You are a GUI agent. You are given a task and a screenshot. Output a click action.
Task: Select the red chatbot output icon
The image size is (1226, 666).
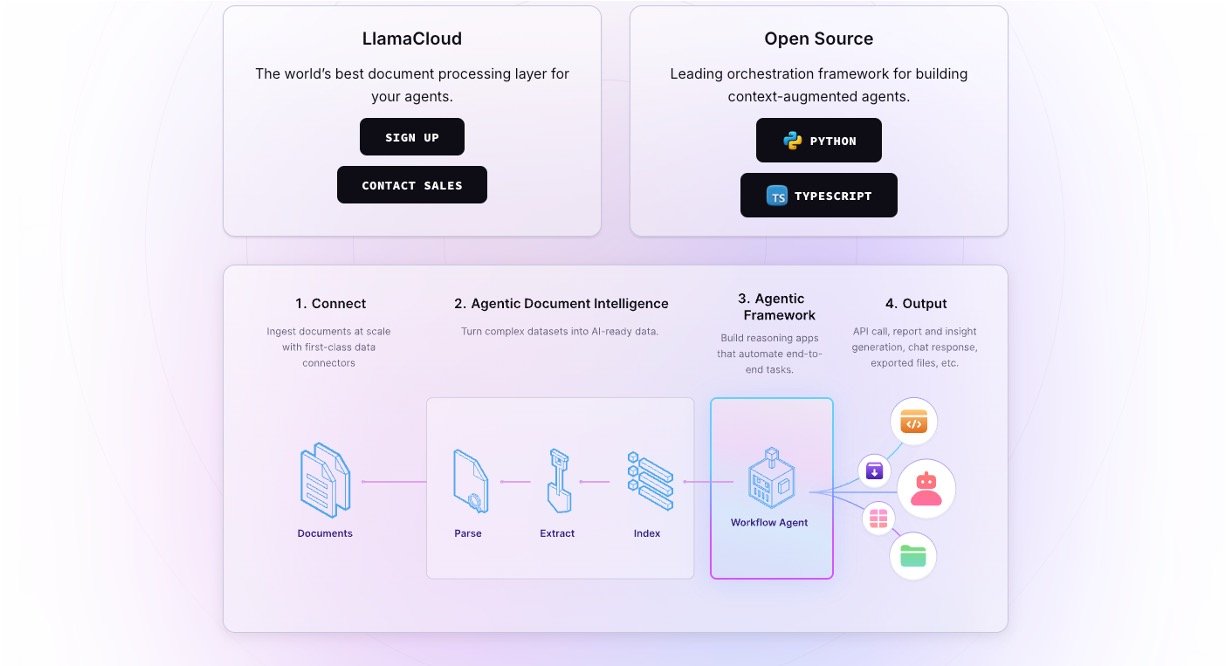(x=926, y=489)
